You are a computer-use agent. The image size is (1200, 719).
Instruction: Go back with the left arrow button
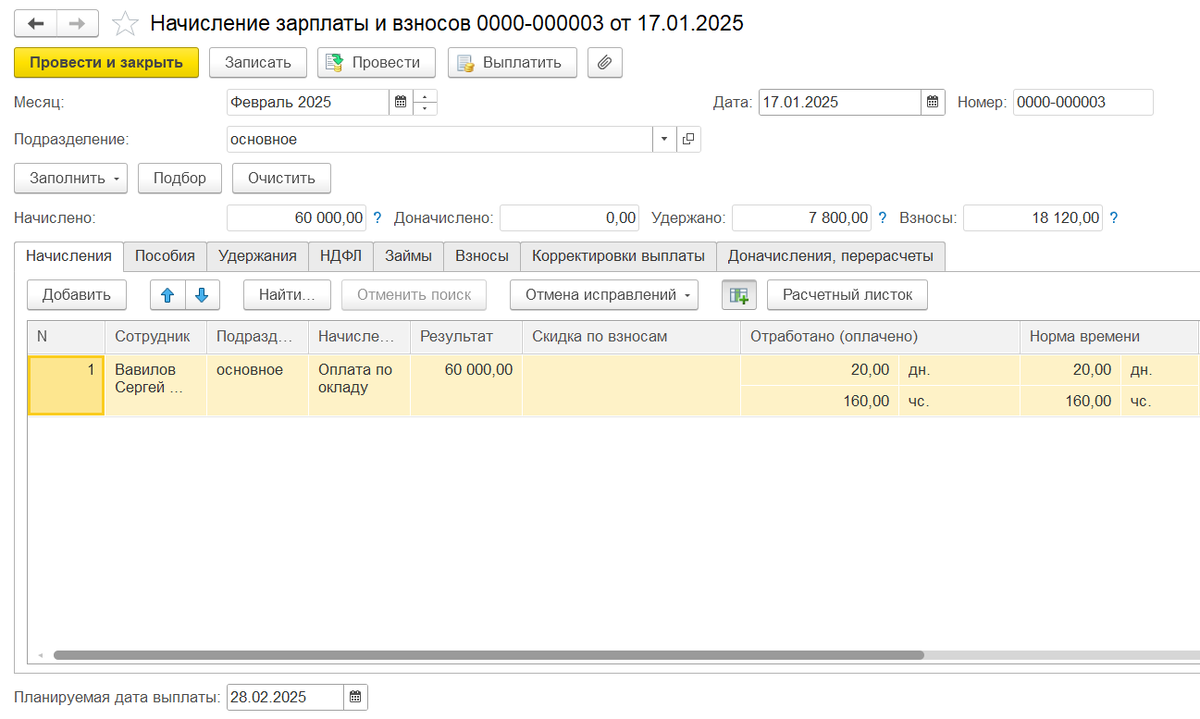(36, 23)
